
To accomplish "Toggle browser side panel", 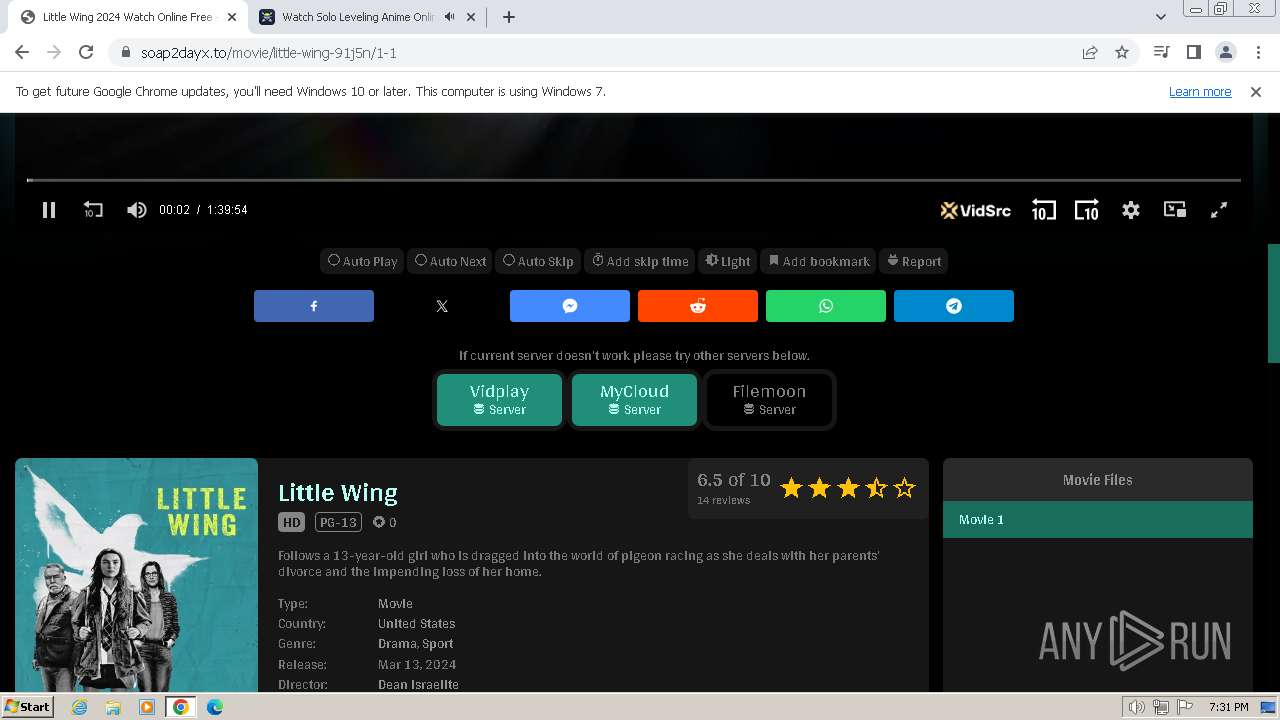I will coord(1193,53).
